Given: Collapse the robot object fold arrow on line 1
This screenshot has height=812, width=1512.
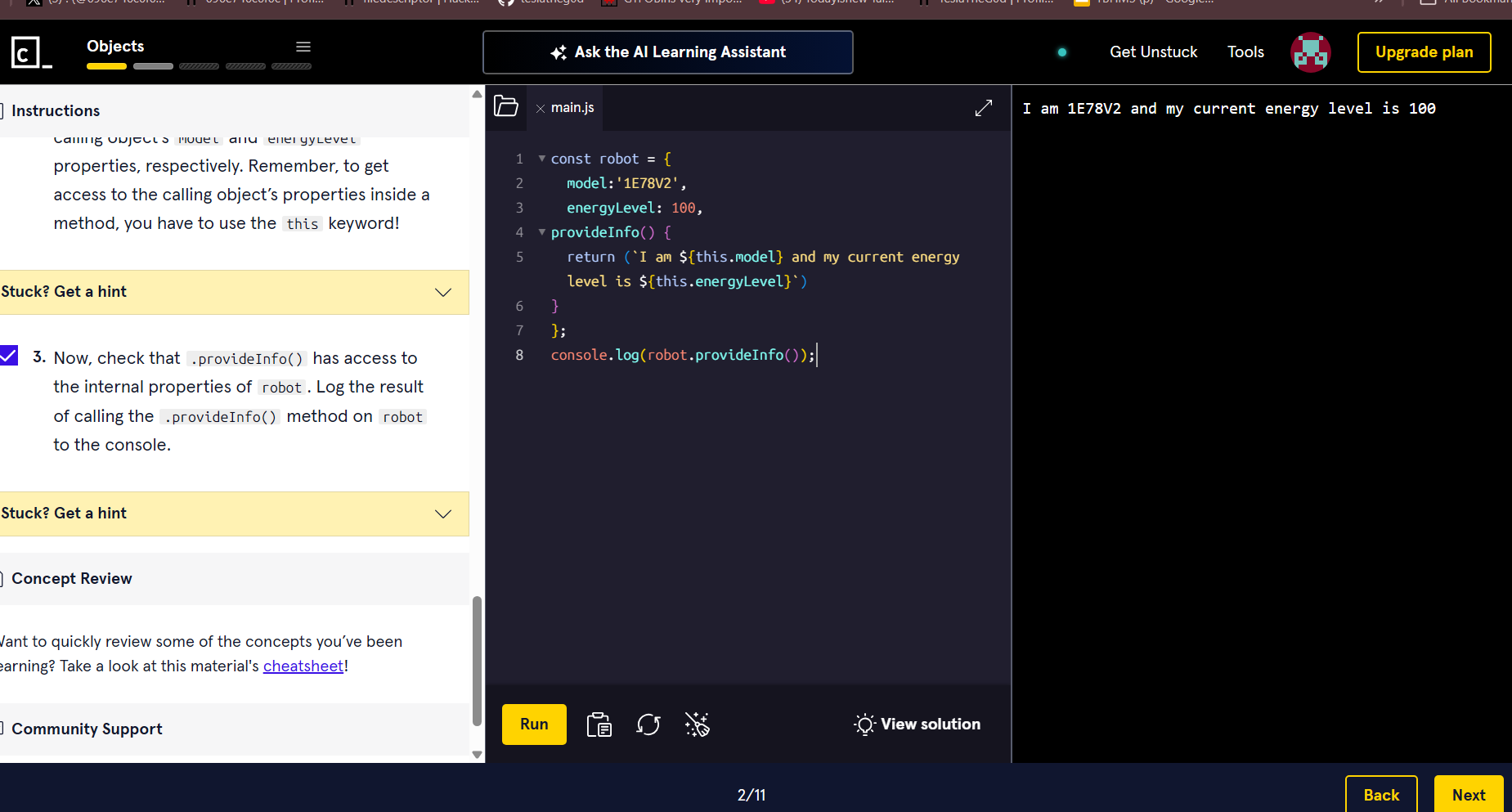Looking at the screenshot, I should (x=541, y=159).
